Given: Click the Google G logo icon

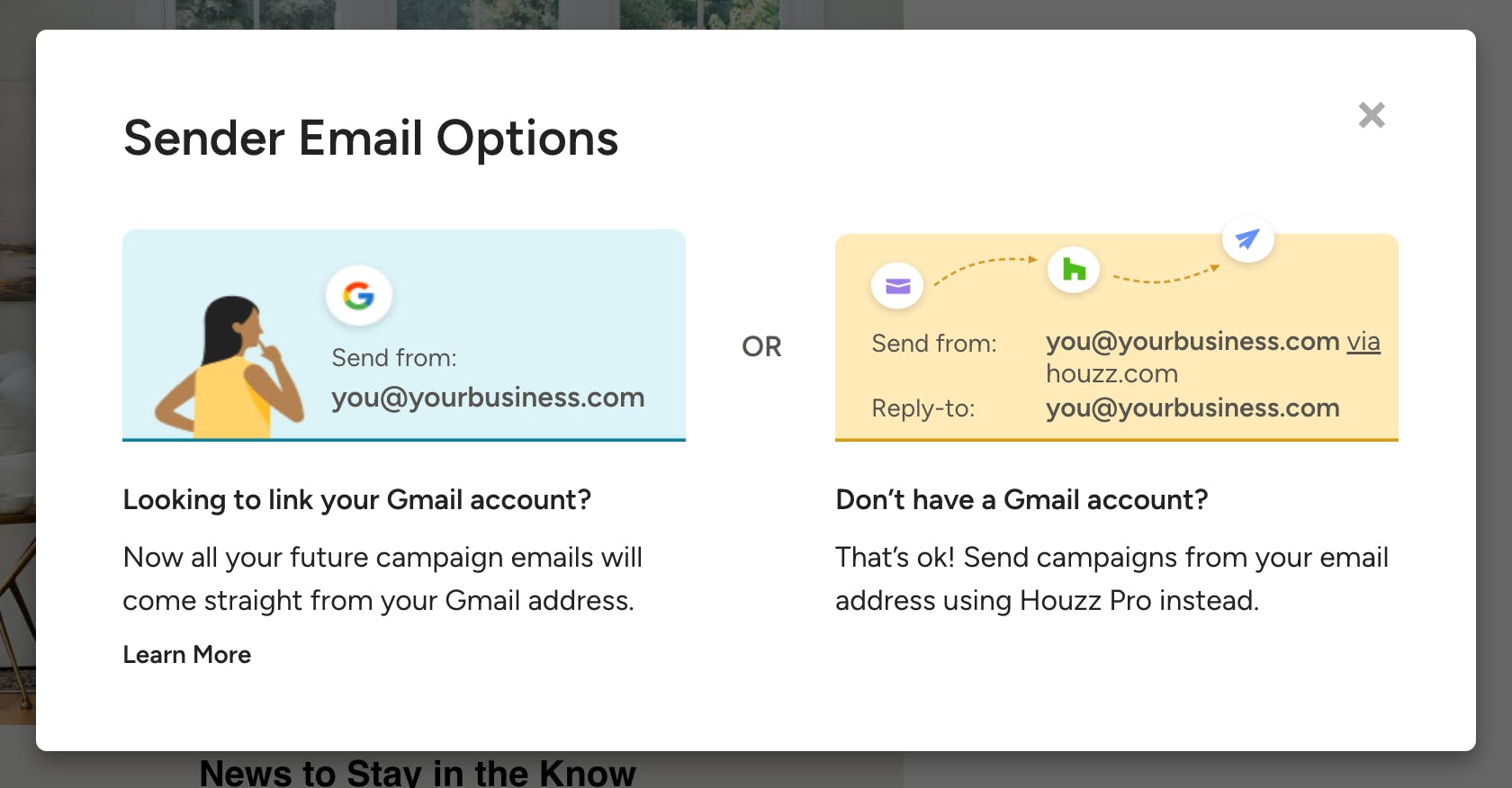Looking at the screenshot, I should (x=358, y=295).
